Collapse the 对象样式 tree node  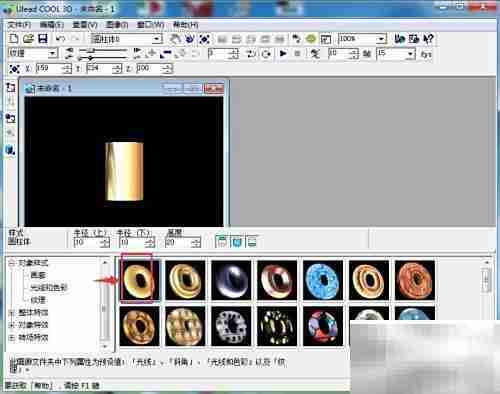[x=12, y=263]
